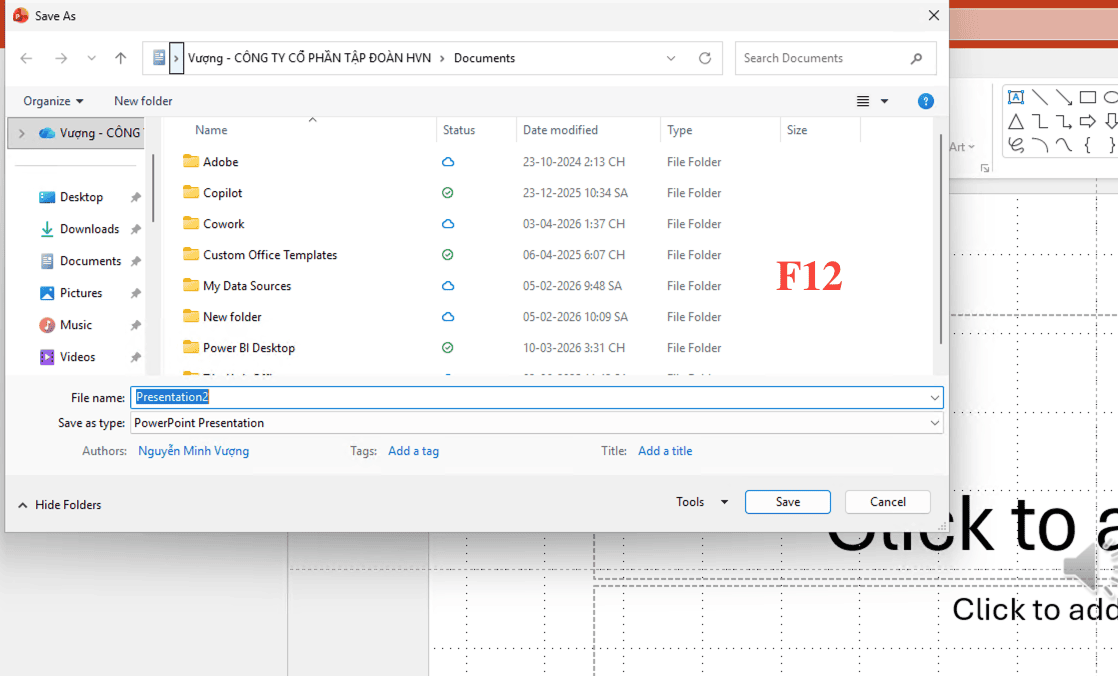Select the Curve shape in PowerPoint

[1064, 145]
